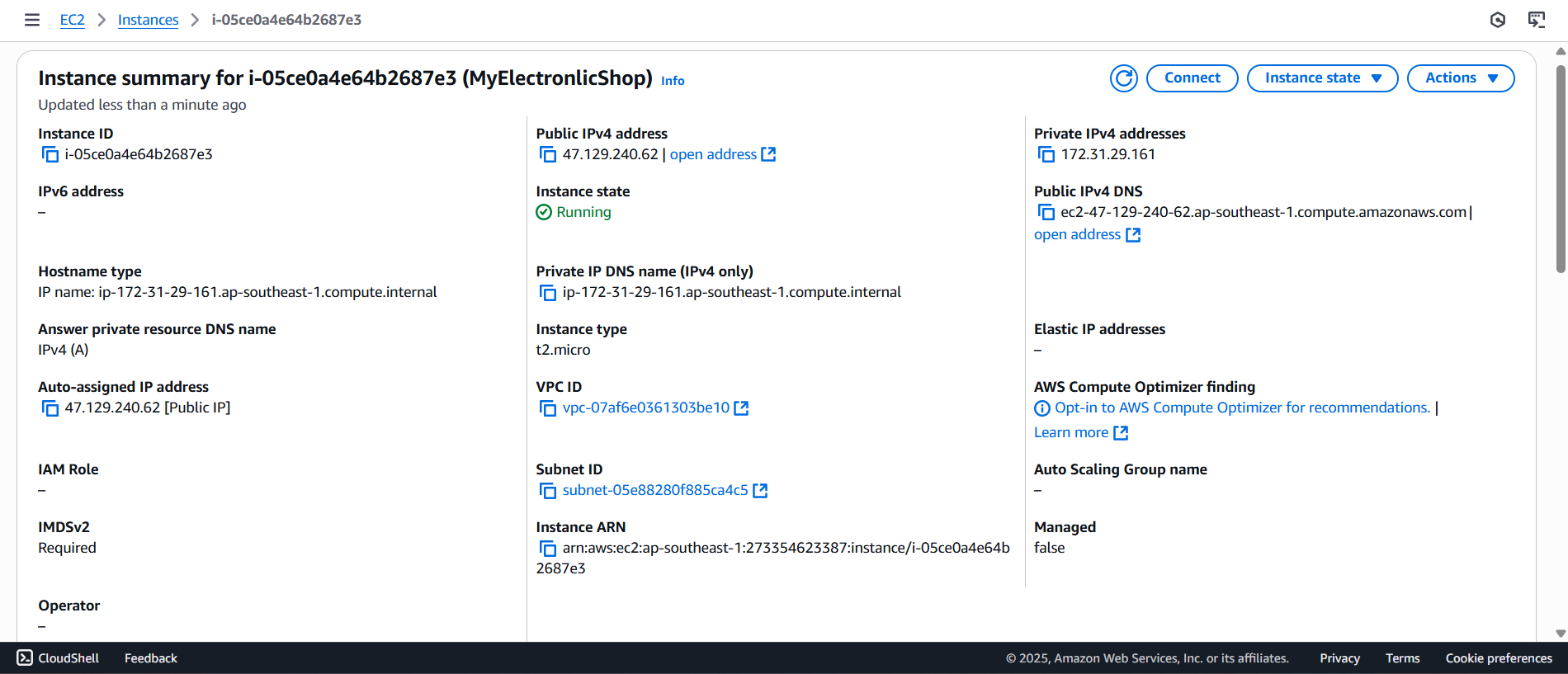
Task: Copy the Public IPv4 DNS name
Action: [x=1046, y=212]
